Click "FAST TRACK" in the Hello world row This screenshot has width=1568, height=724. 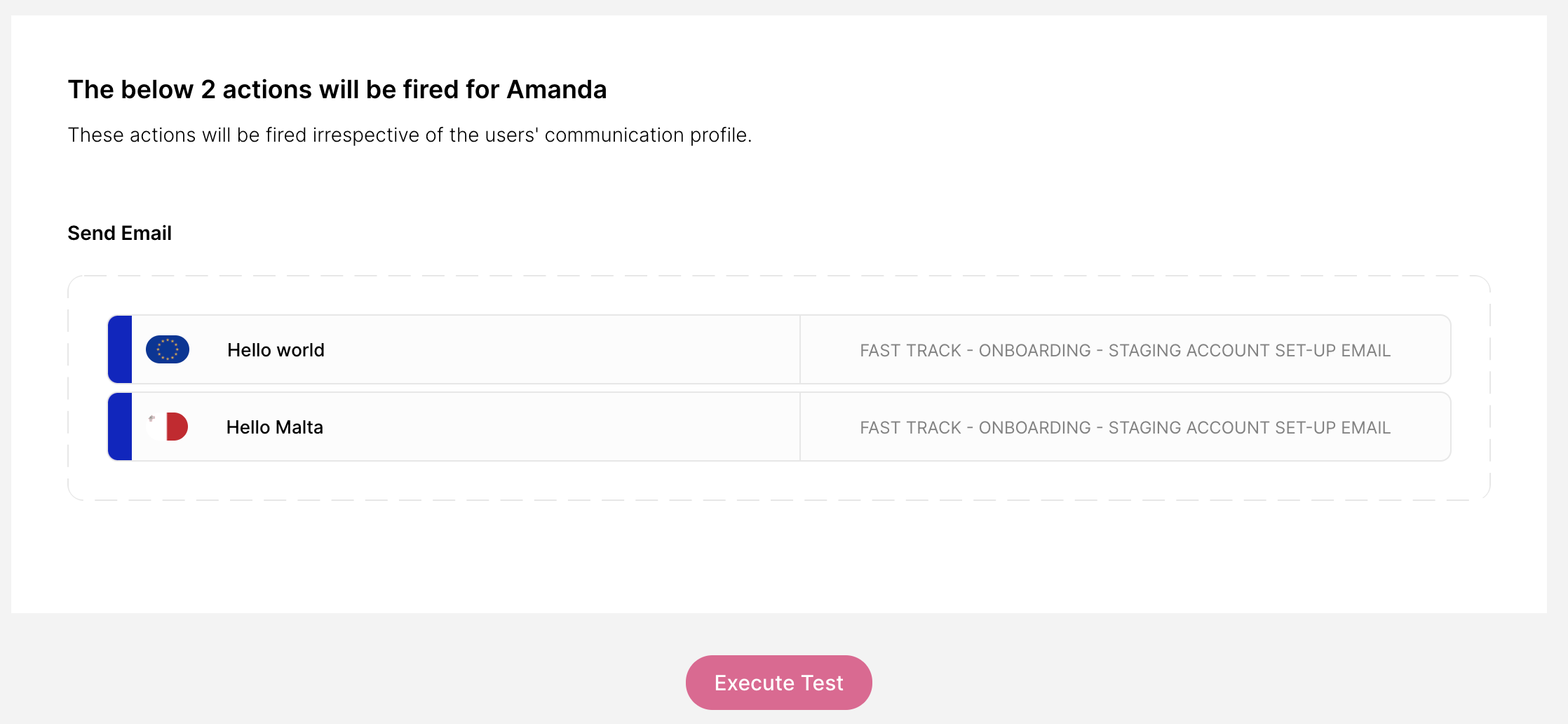(x=910, y=350)
